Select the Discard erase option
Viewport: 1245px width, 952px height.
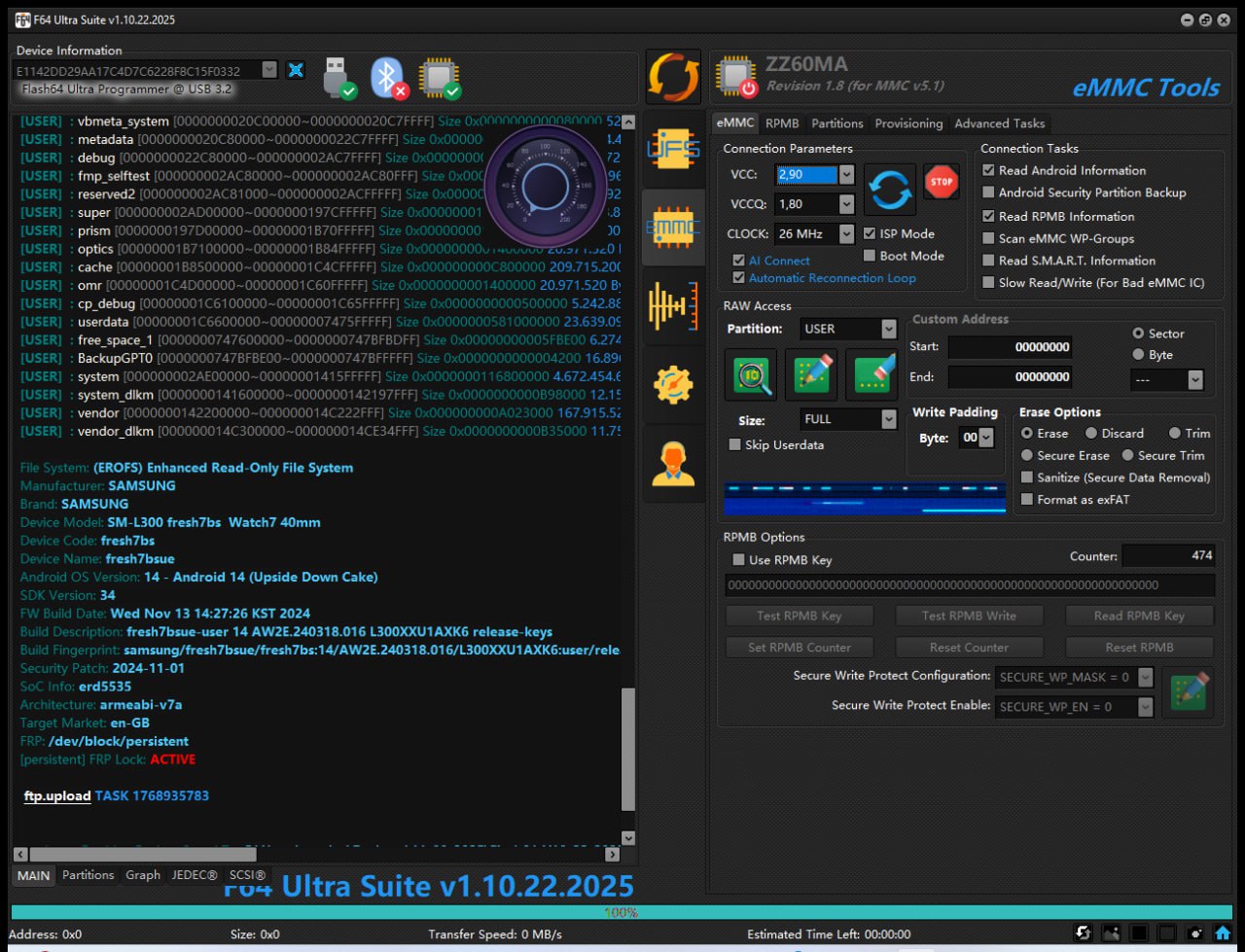pyautogui.click(x=1090, y=433)
